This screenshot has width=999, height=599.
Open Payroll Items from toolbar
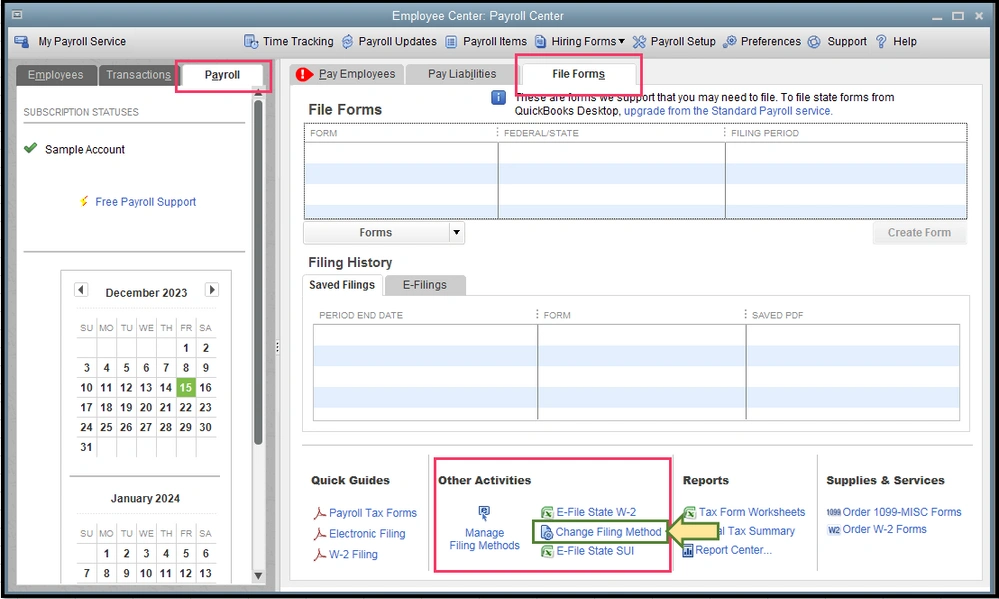[452, 42]
